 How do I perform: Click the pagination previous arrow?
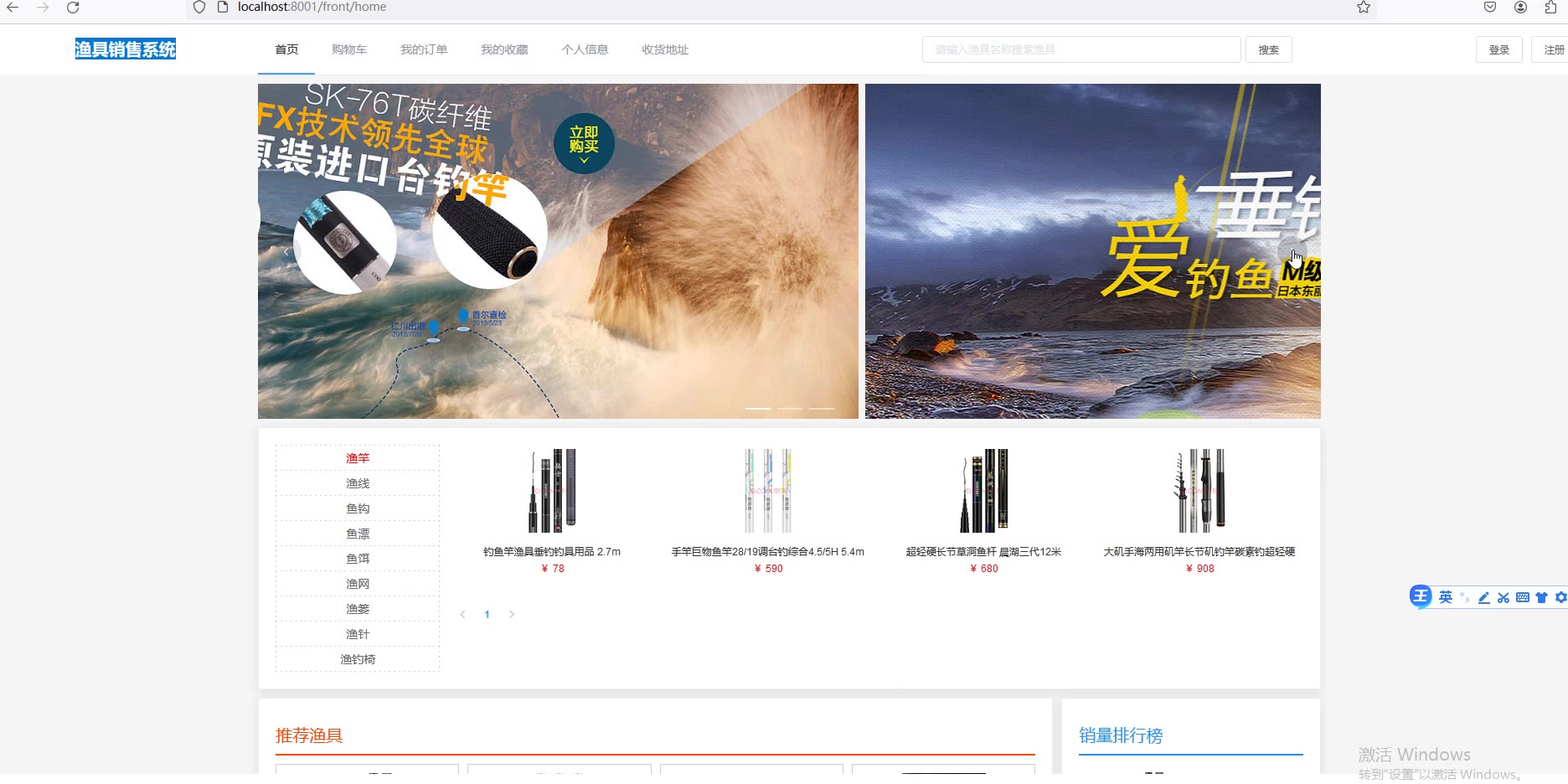[x=462, y=615]
